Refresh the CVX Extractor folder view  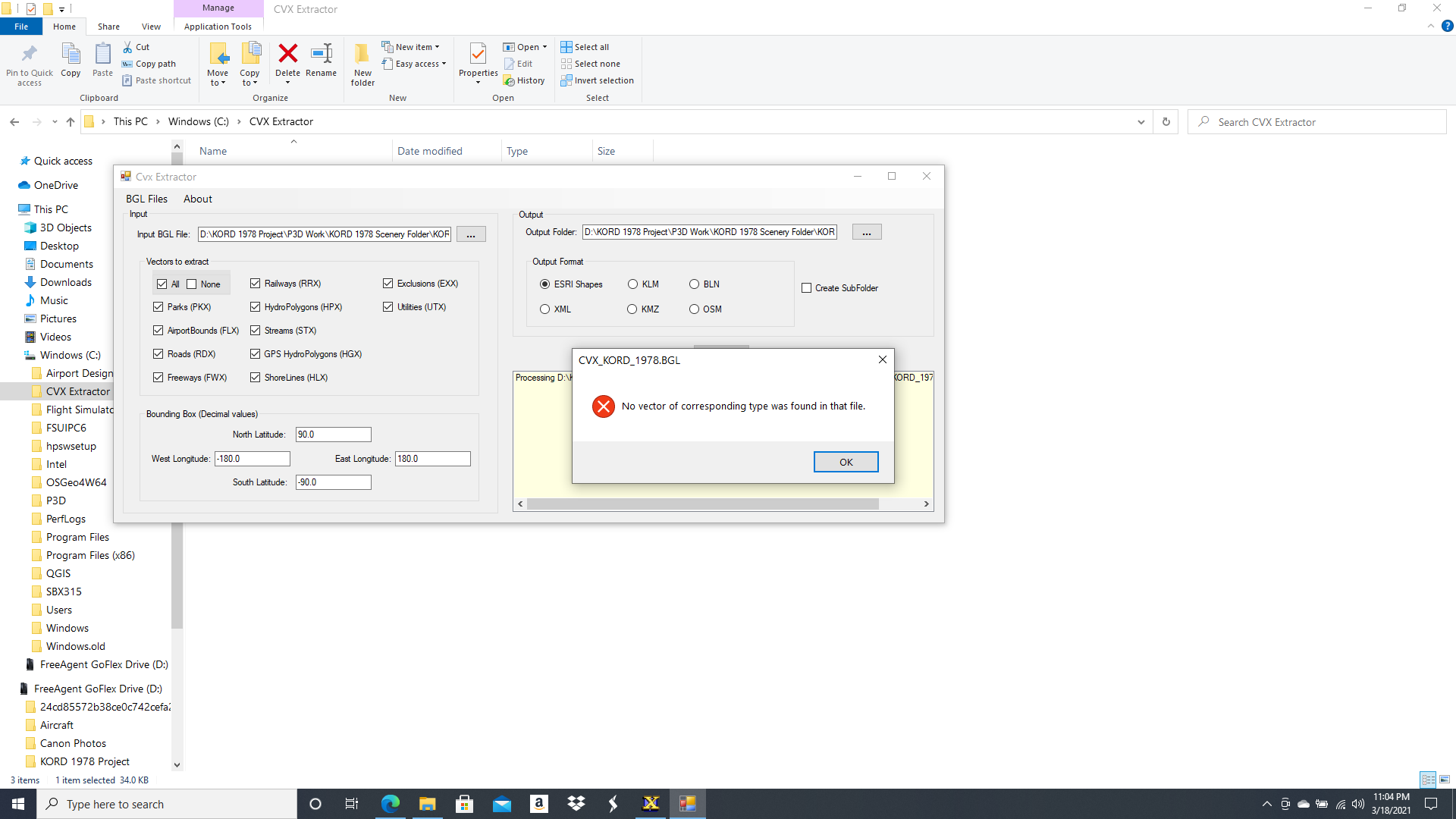point(1166,122)
